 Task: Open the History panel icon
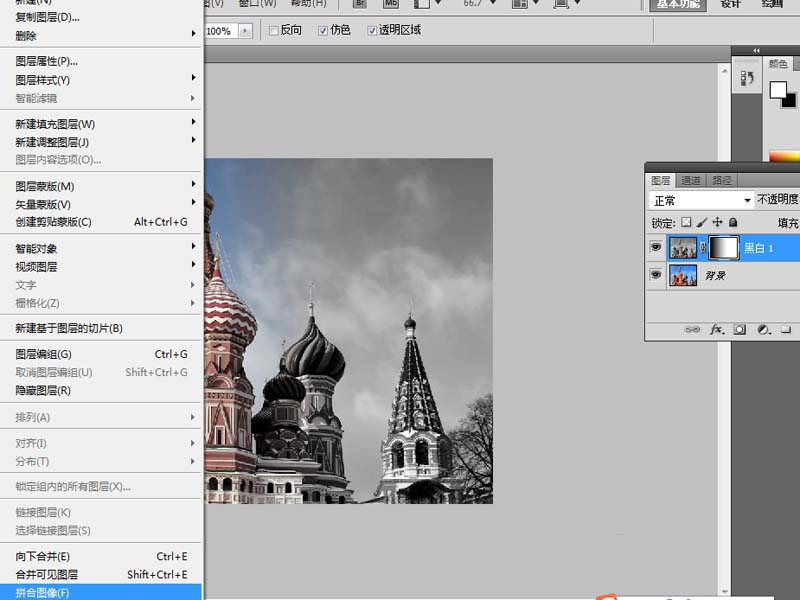746,77
